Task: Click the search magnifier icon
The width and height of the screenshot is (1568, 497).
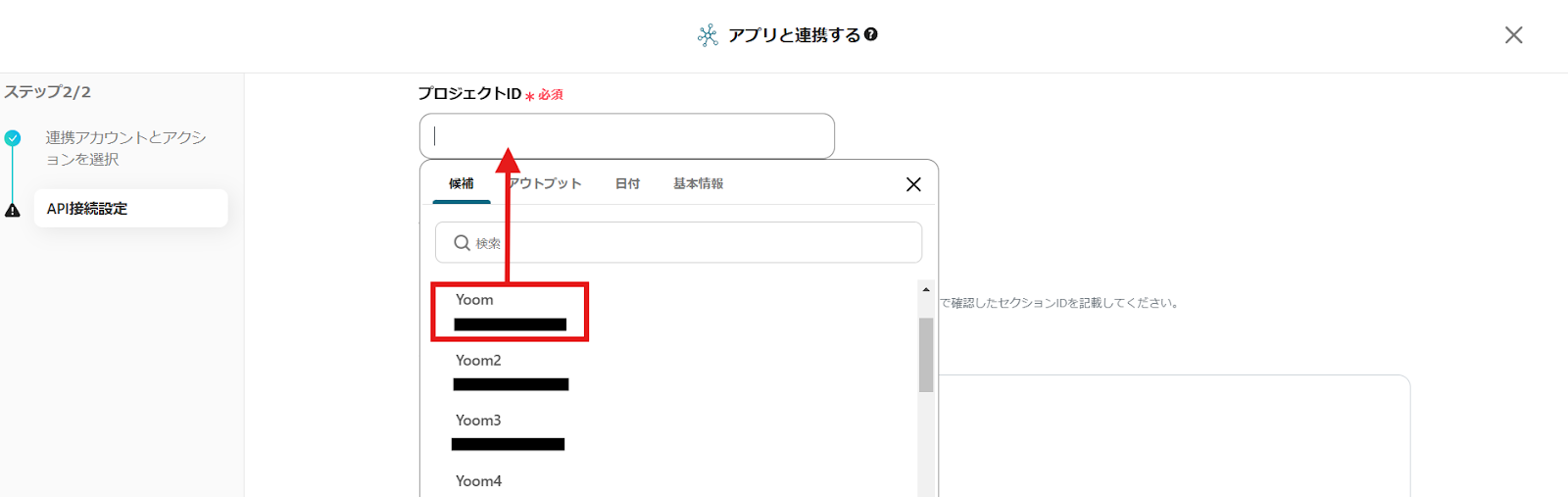Action: click(x=462, y=242)
